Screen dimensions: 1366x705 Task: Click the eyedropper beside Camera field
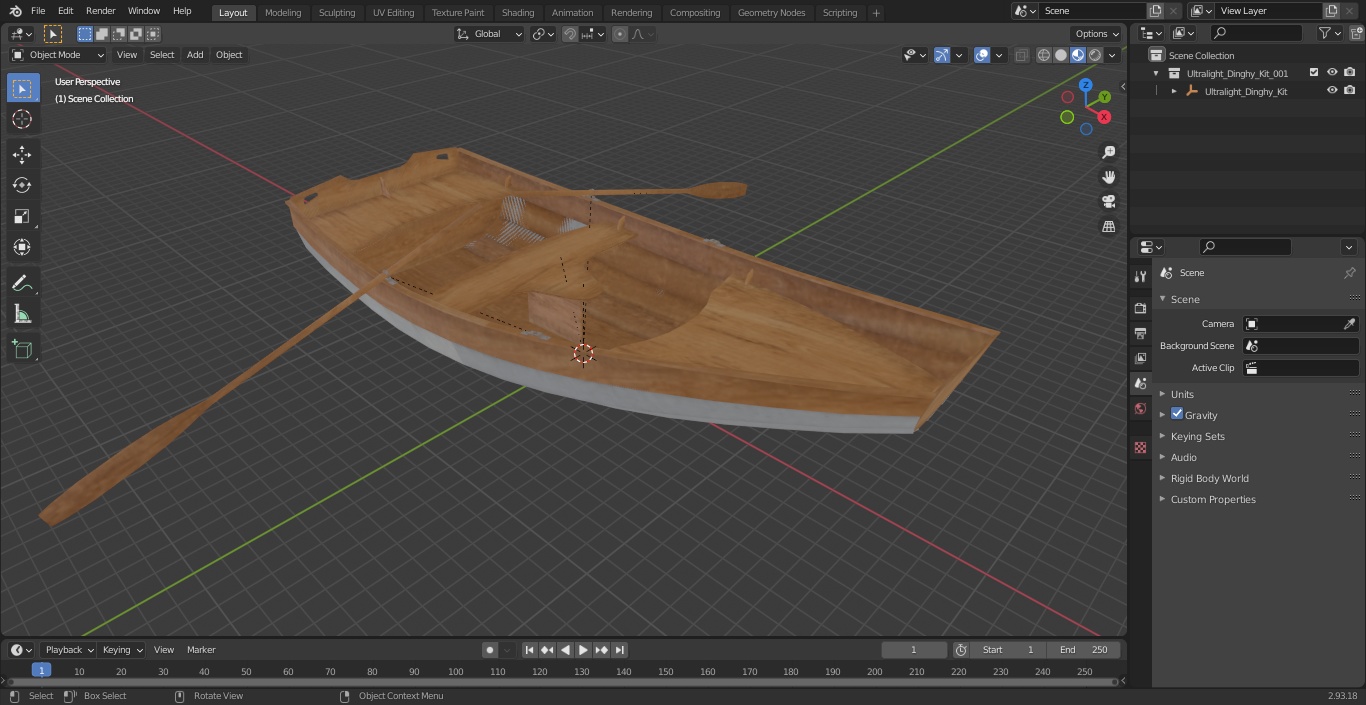1349,324
